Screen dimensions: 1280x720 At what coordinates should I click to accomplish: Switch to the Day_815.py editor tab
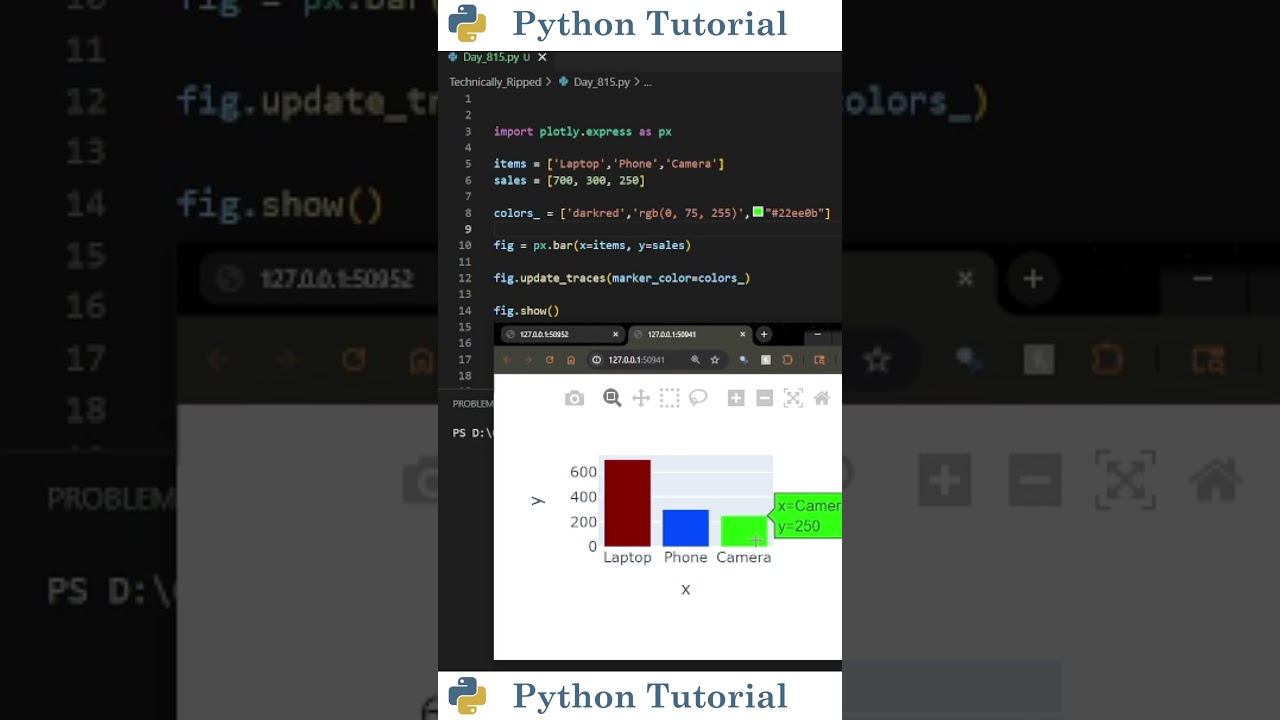point(496,57)
